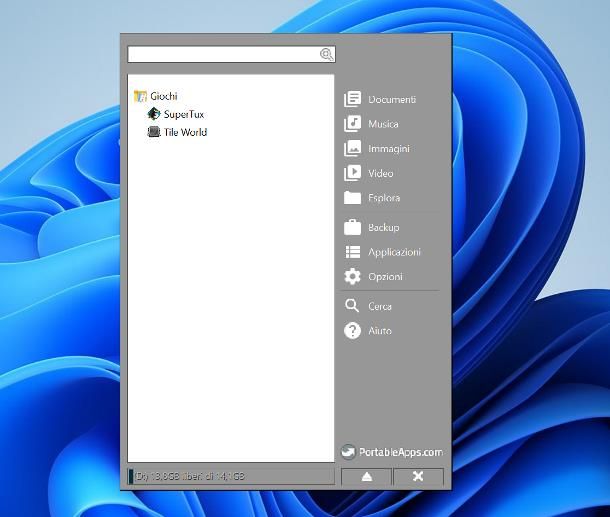The width and height of the screenshot is (610, 517).
Task: Click the Backup briefcase icon
Action: coord(352,227)
